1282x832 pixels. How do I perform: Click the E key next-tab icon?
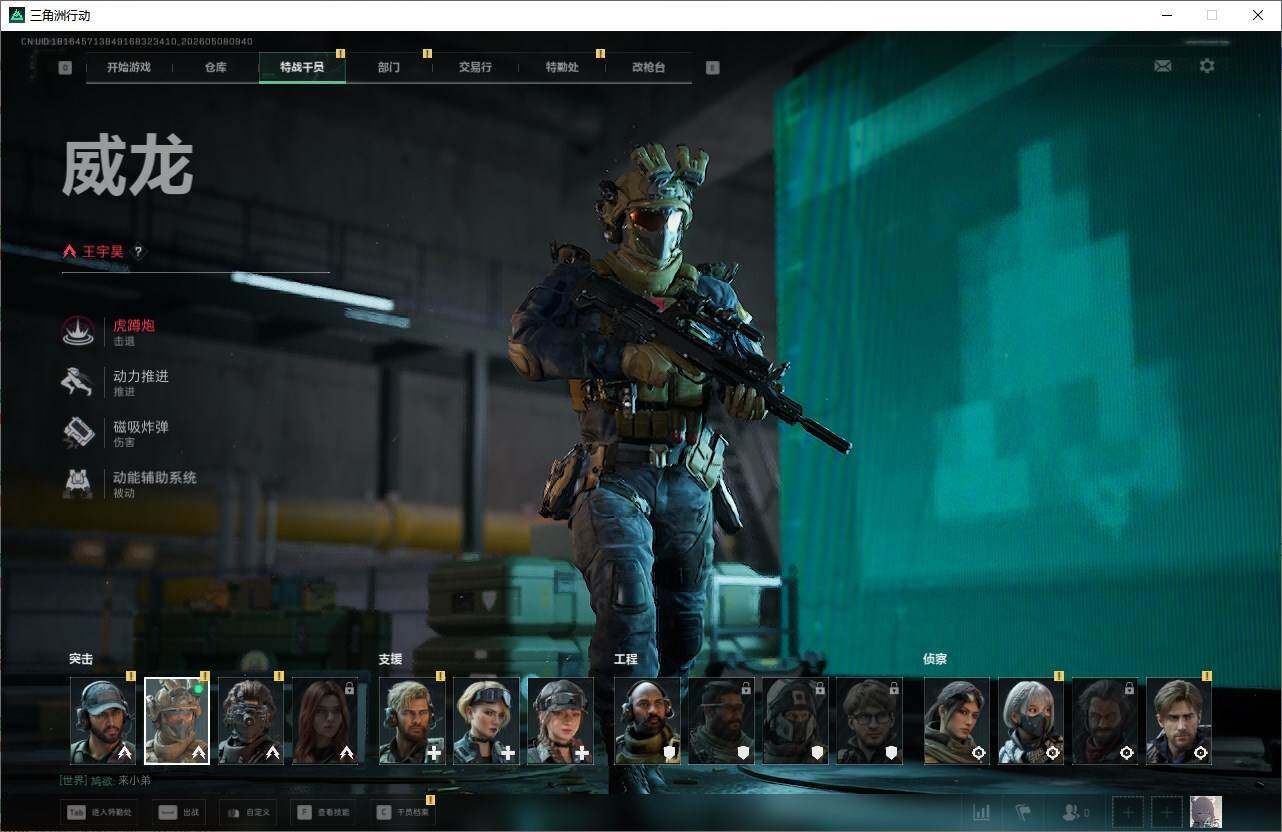coord(712,68)
